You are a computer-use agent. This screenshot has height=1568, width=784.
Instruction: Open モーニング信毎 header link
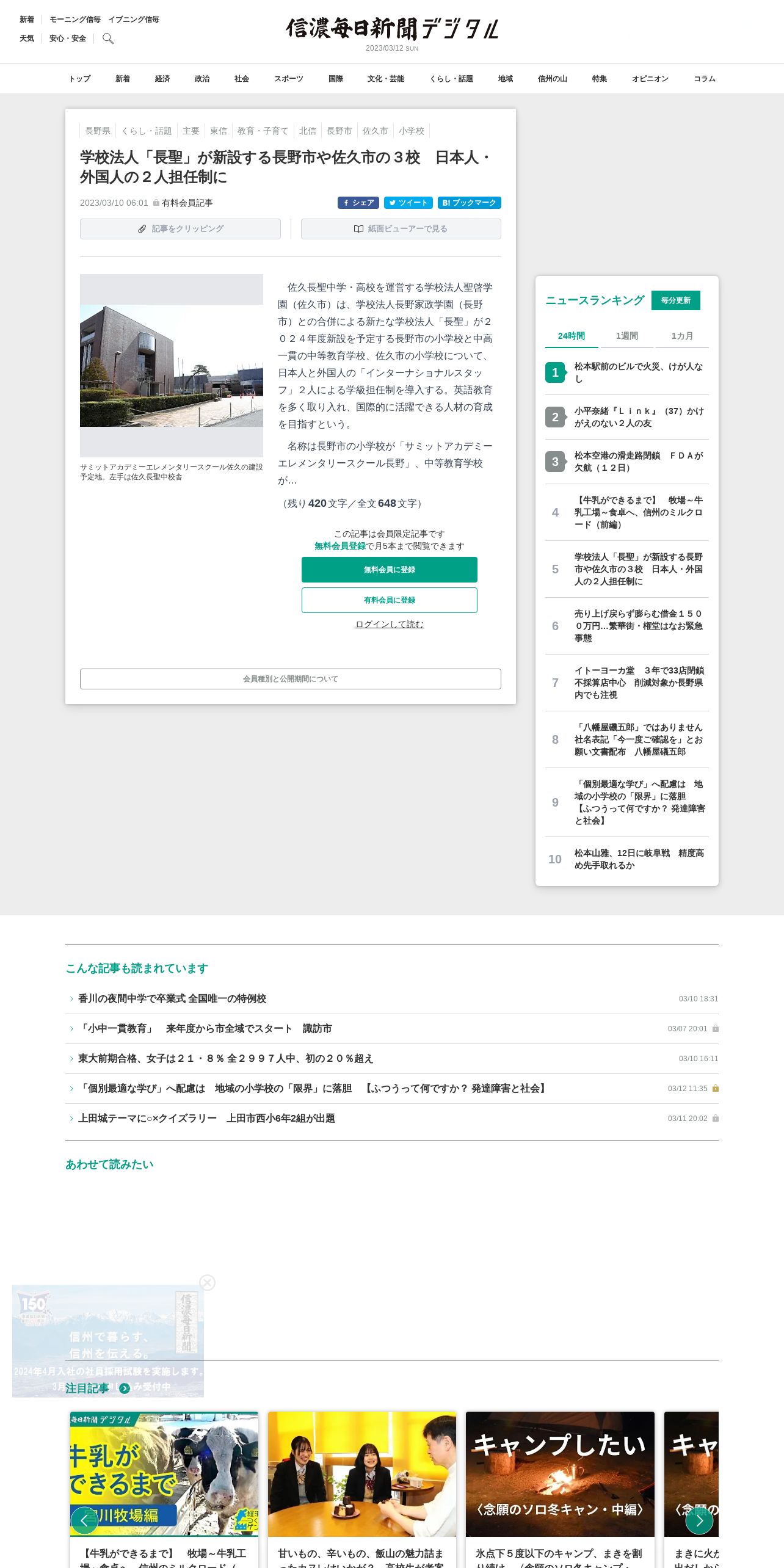[75, 20]
